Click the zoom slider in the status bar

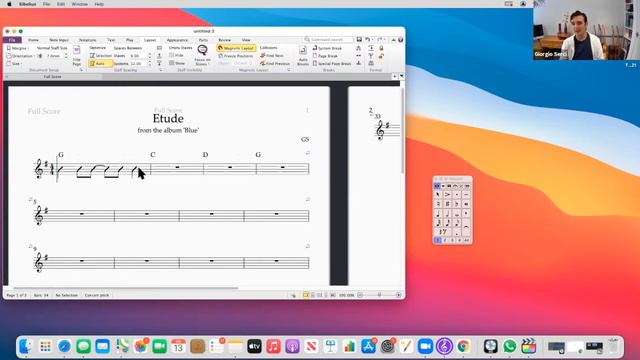tap(379, 295)
